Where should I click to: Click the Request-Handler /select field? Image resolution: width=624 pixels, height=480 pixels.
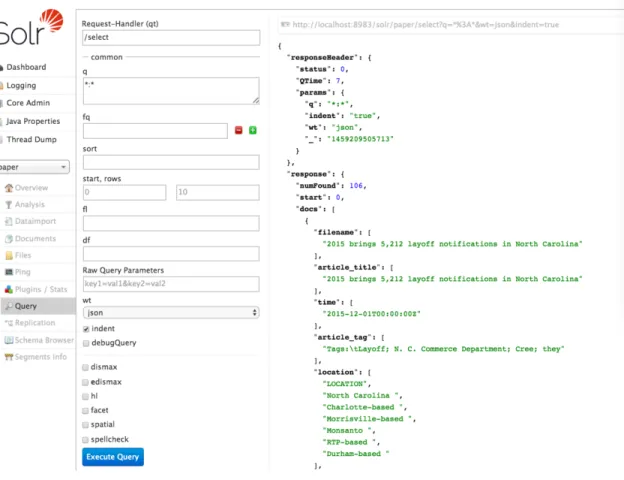tap(172, 37)
